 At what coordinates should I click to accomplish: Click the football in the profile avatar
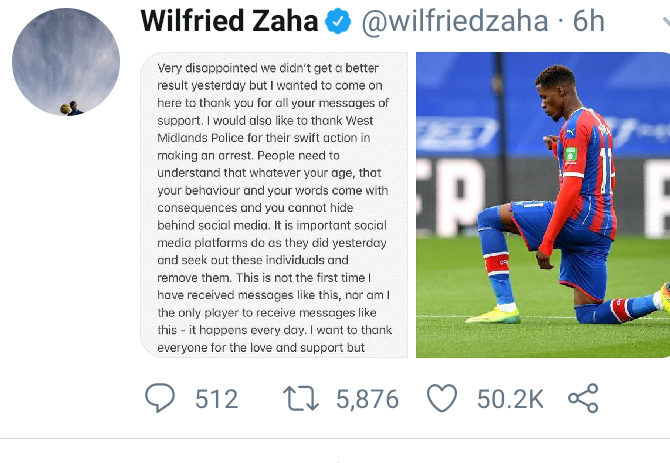point(65,109)
